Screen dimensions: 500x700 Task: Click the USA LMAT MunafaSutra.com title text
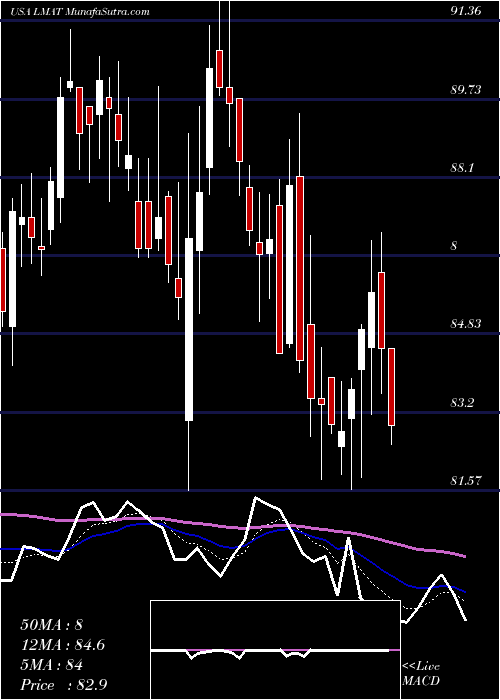coord(81,12)
